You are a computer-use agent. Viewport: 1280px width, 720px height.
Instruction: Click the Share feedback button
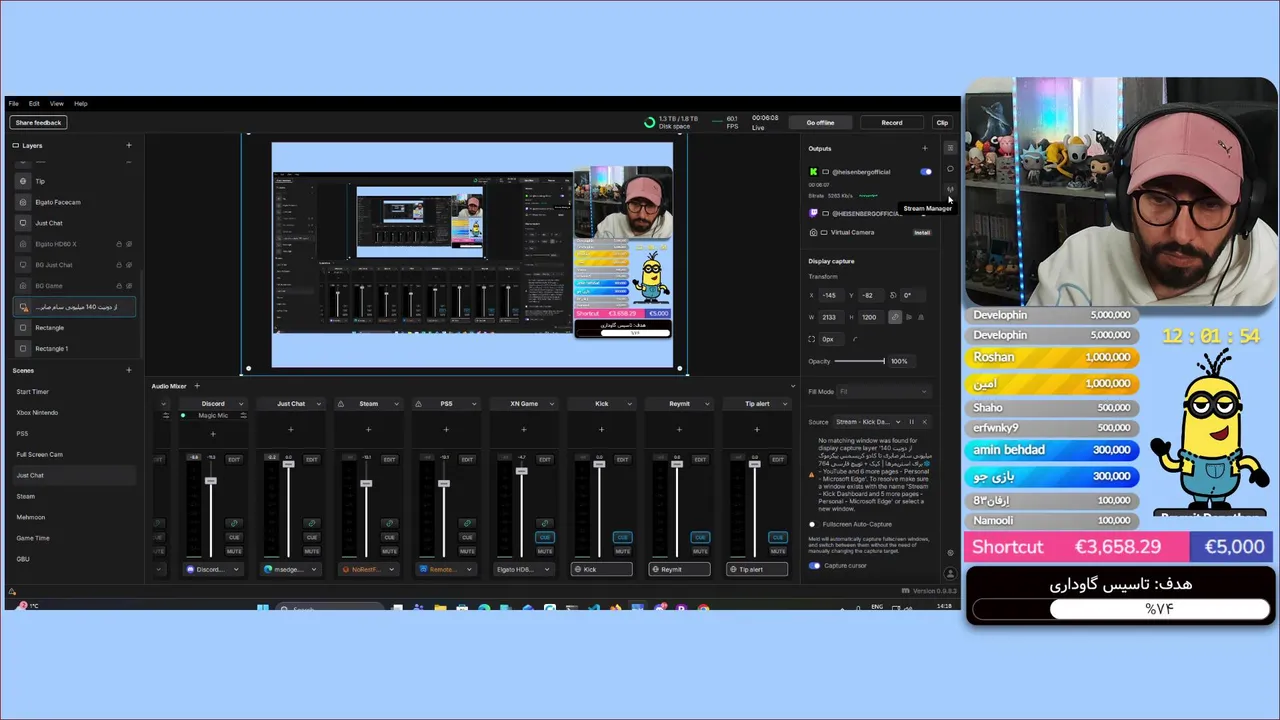pos(38,123)
